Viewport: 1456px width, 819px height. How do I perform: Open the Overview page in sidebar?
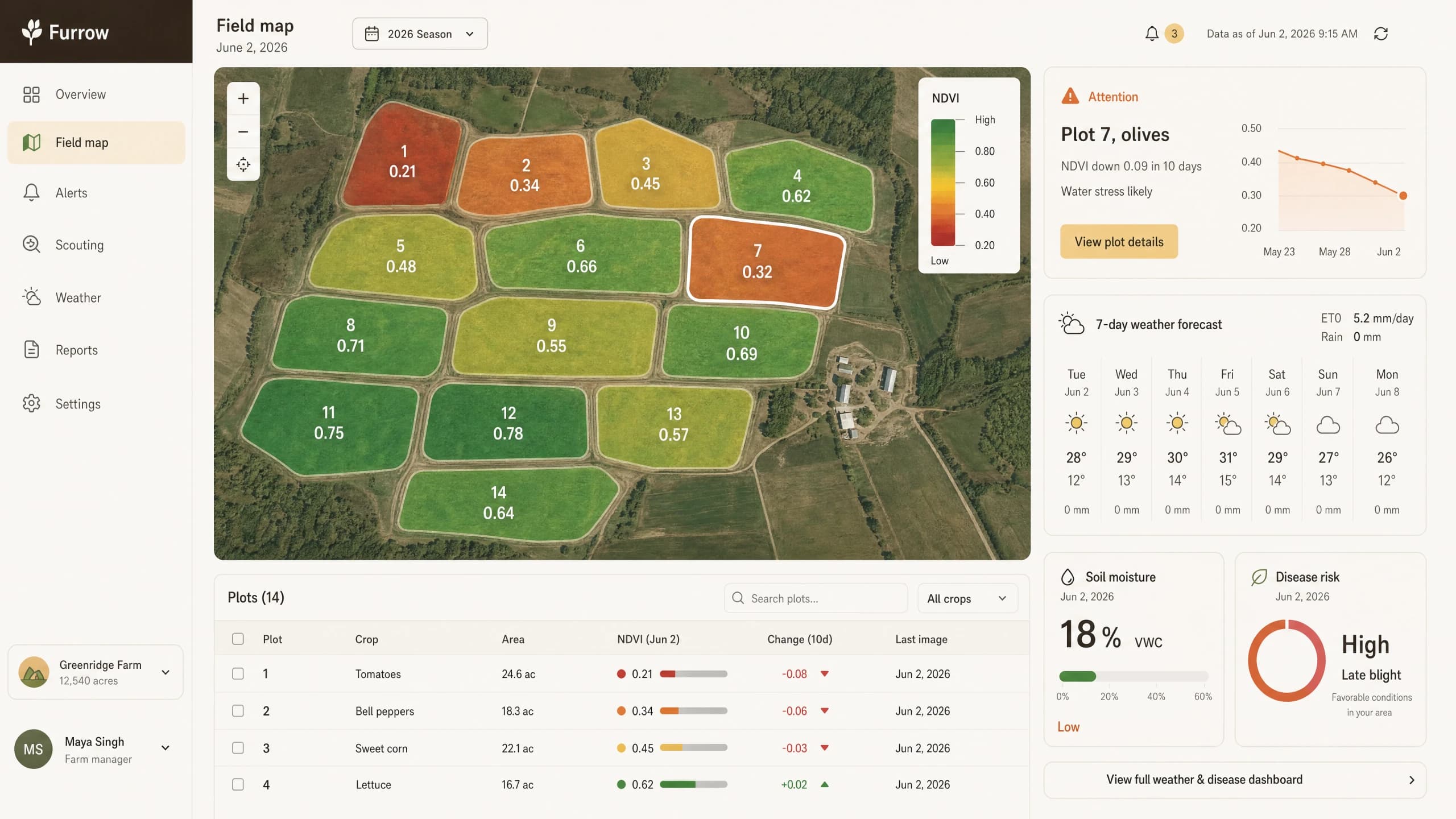coord(96,94)
